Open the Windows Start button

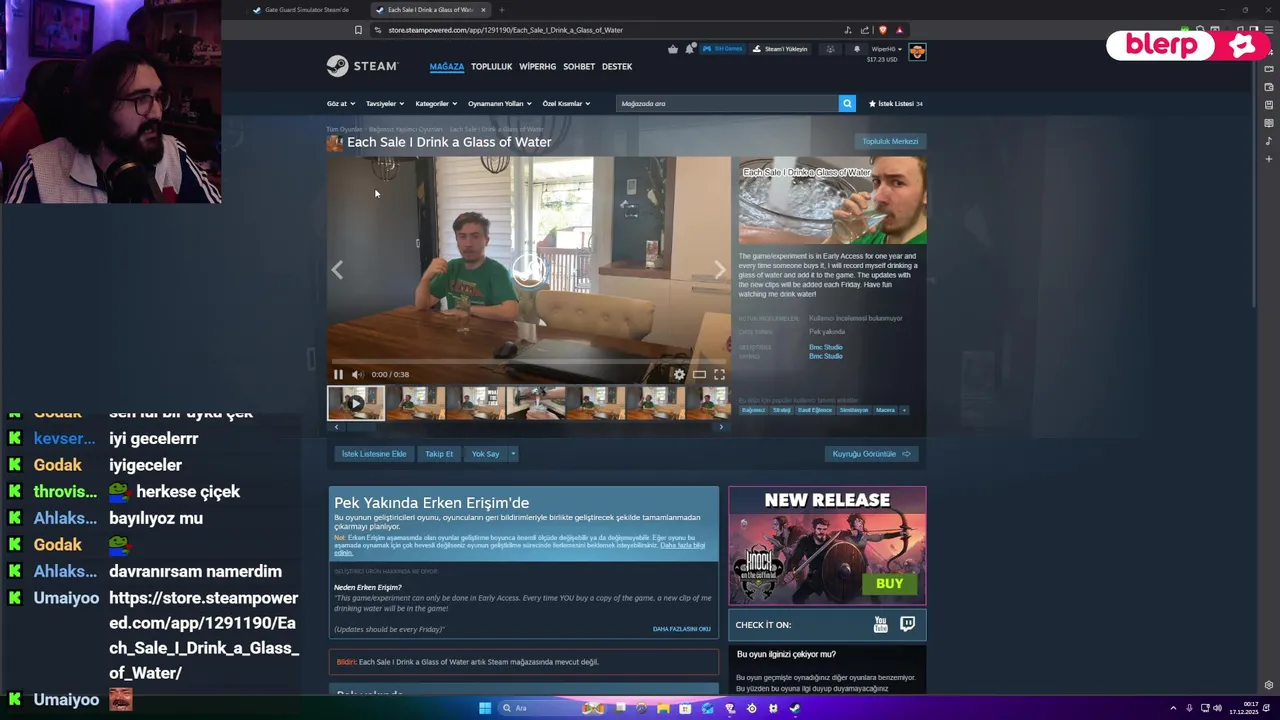(485, 708)
